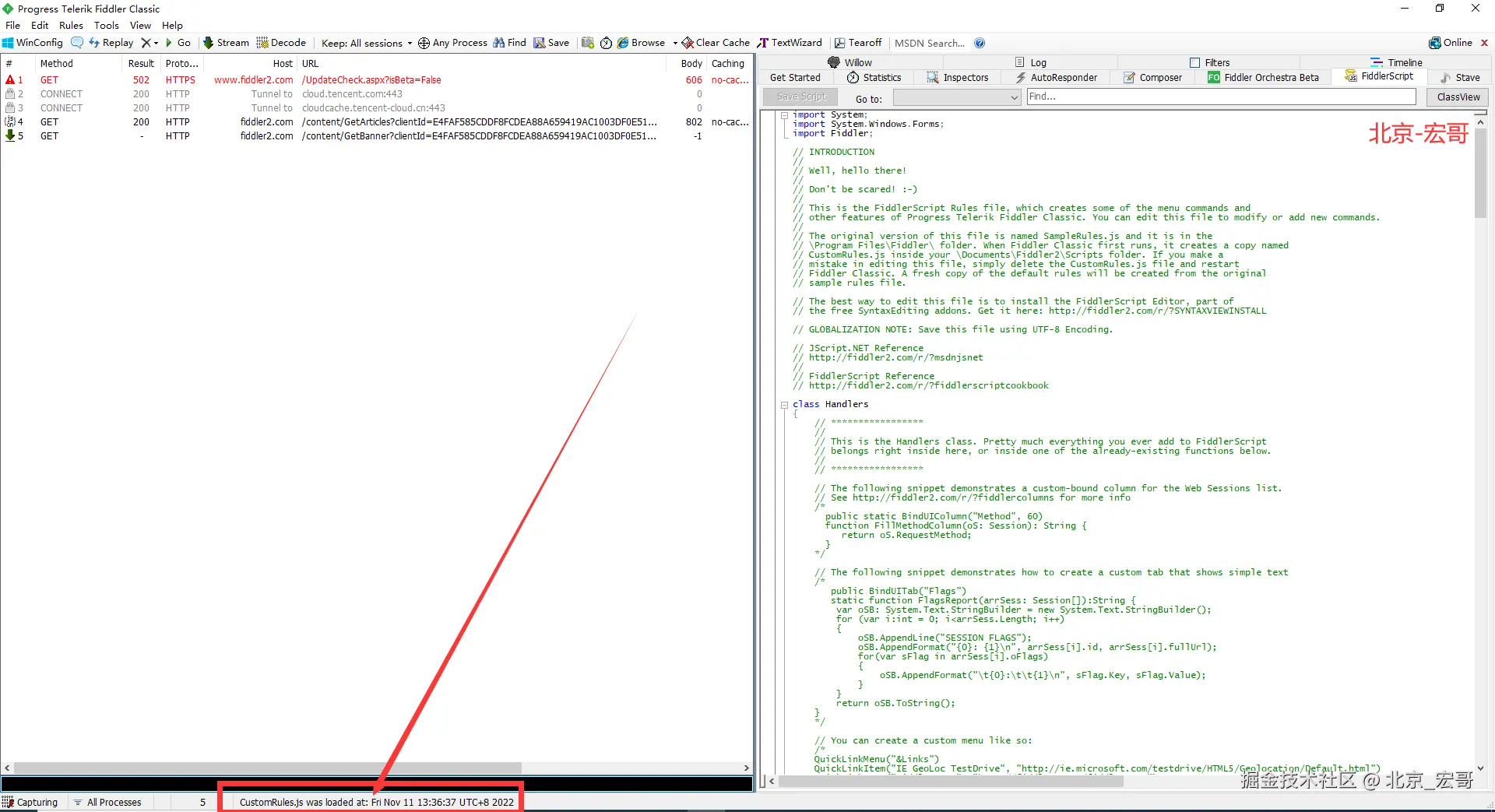
Task: Open the Tools menu
Action: pos(107,25)
